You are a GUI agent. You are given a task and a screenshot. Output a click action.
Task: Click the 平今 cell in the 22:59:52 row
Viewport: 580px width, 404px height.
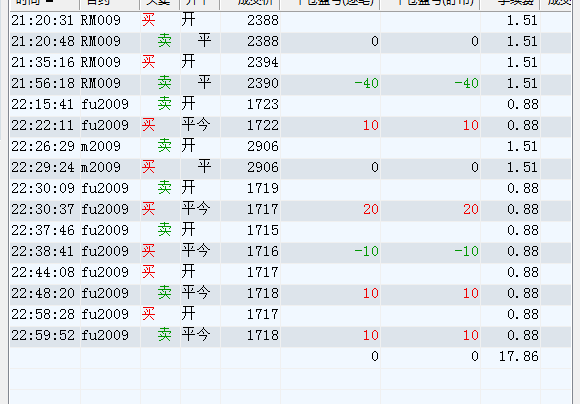click(x=196, y=335)
